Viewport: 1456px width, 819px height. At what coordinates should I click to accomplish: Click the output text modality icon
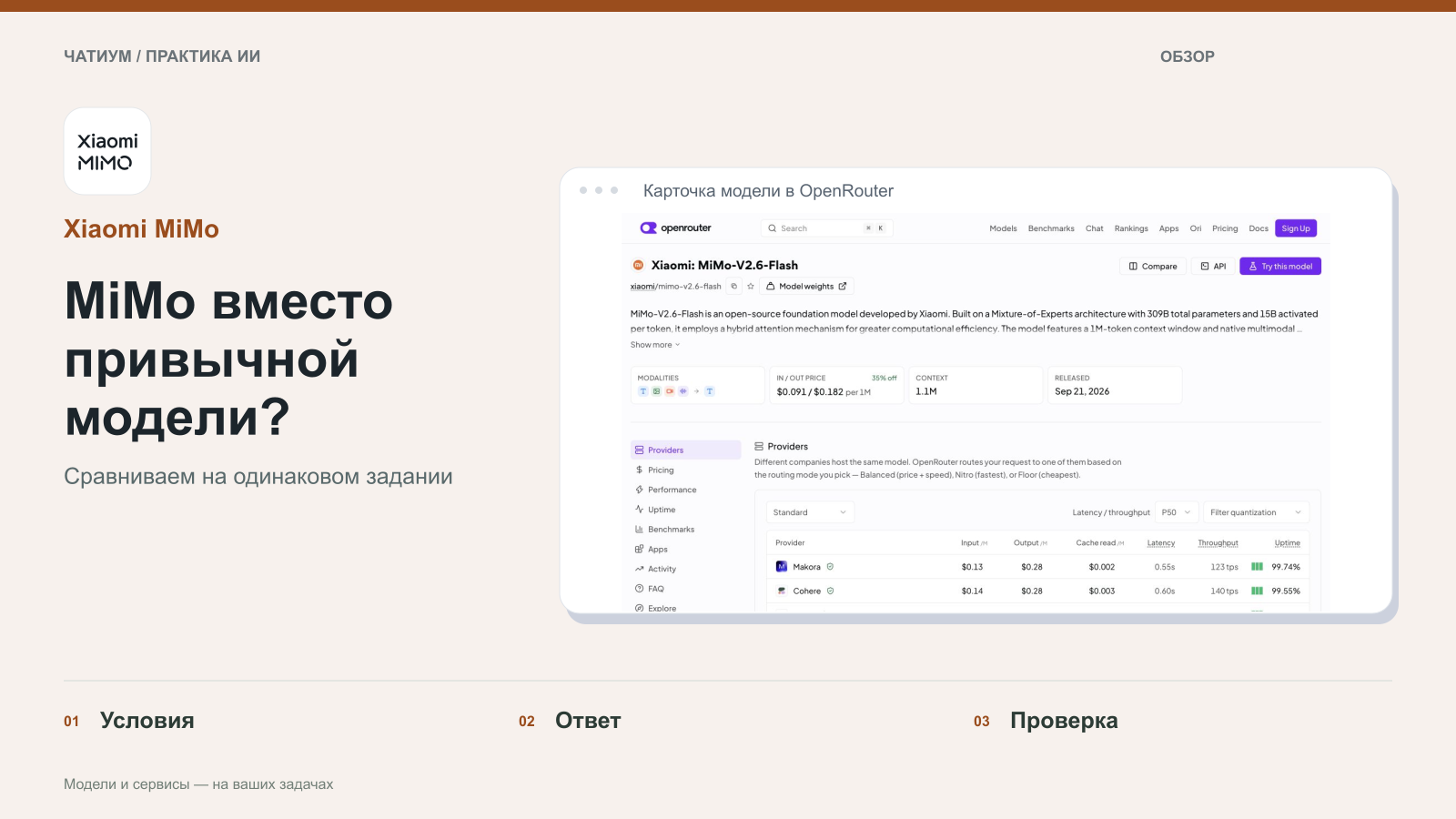710,391
